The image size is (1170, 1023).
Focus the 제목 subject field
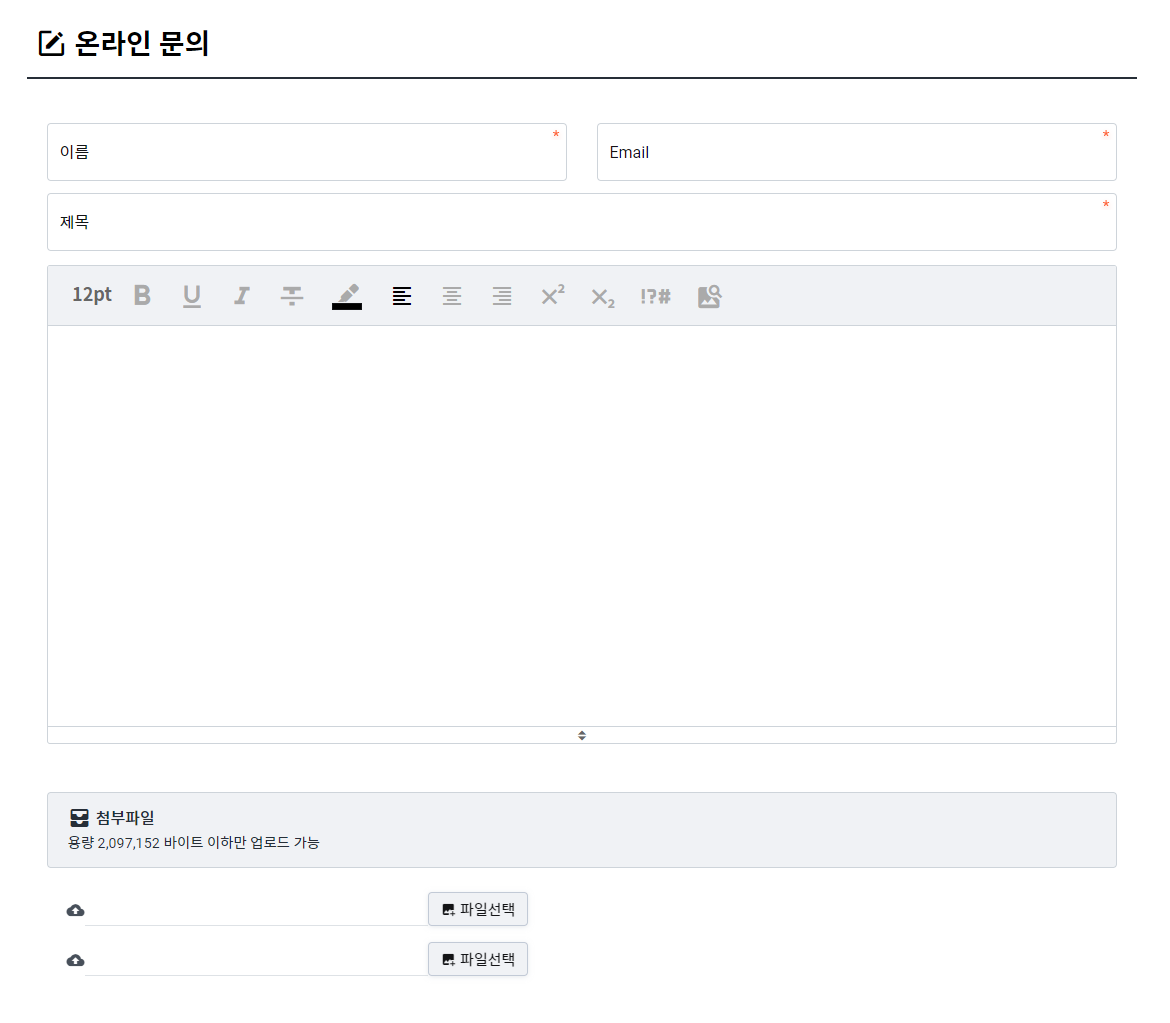581,222
